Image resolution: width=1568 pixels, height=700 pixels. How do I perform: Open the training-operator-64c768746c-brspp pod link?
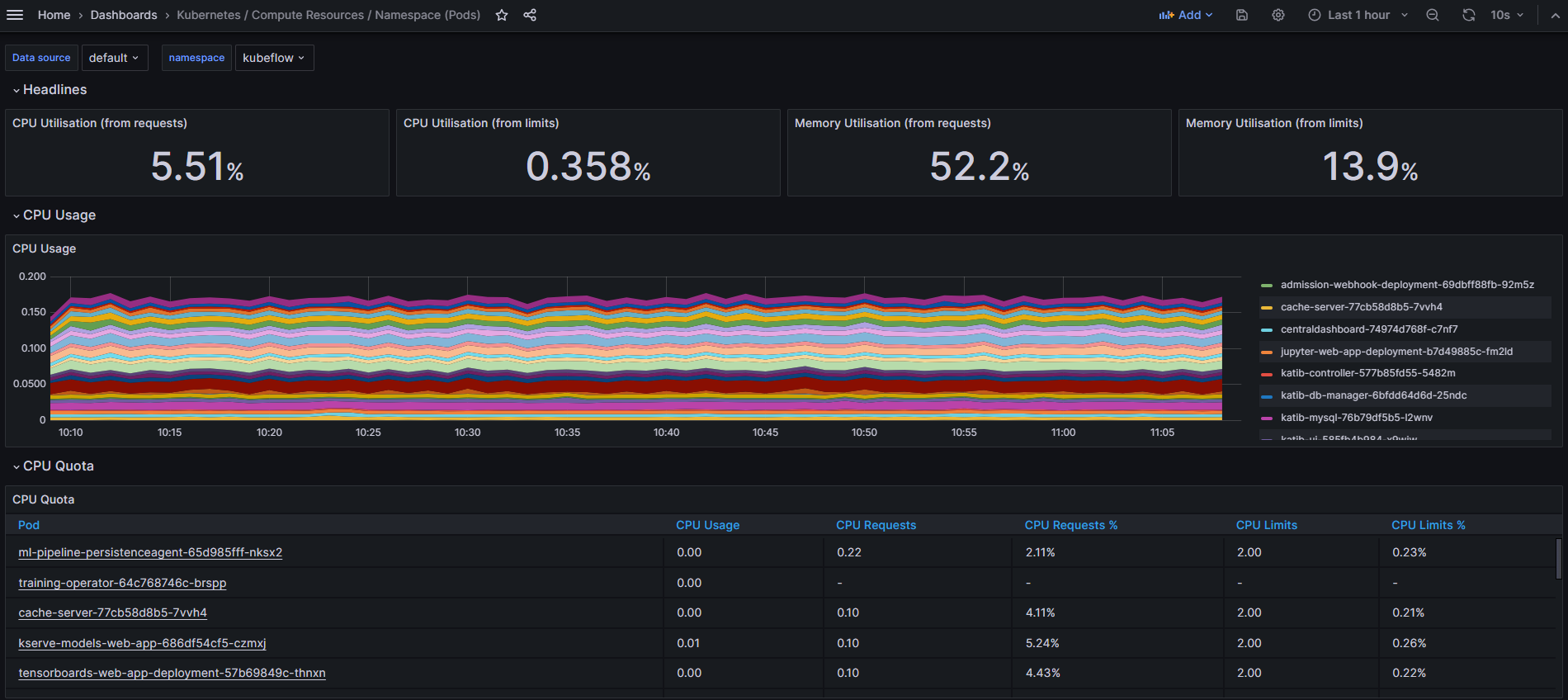122,583
